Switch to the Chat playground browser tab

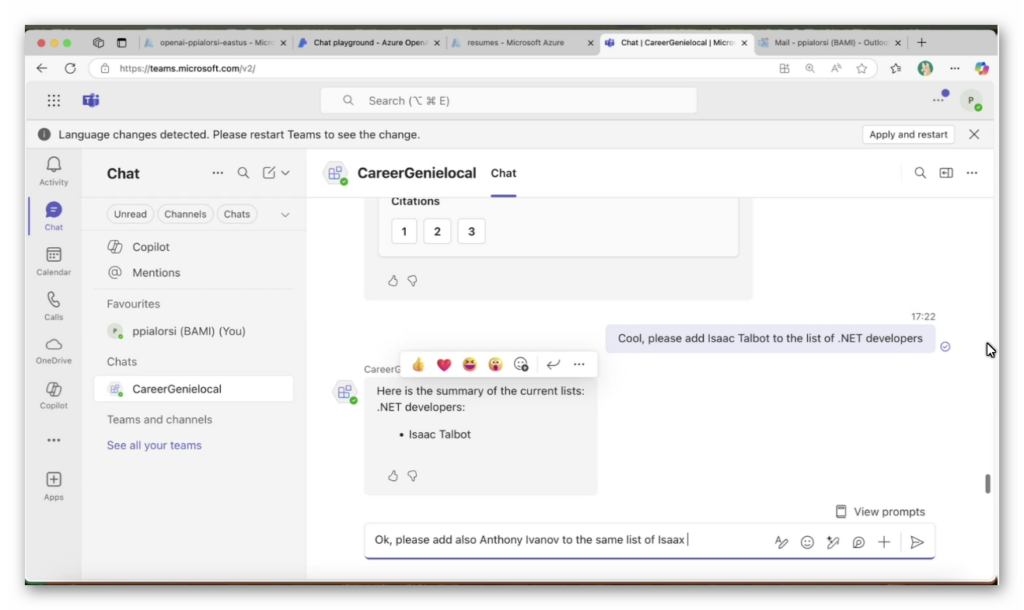[x=369, y=42]
